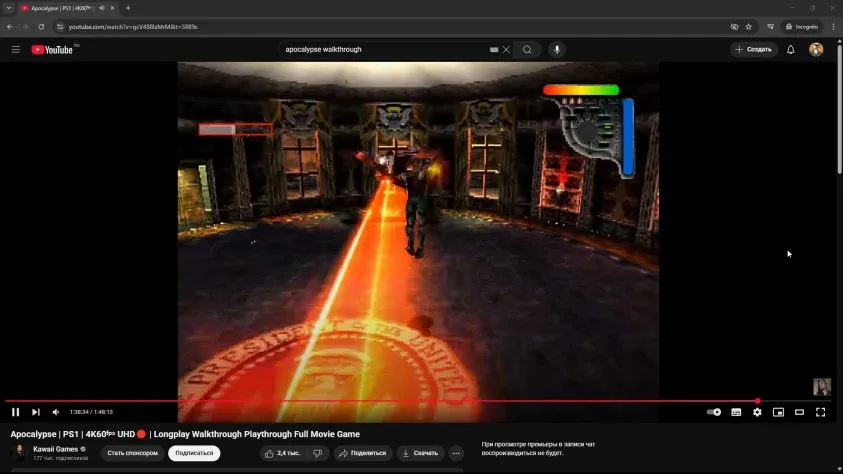Screen dimensions: 843x474
Task: Close the Apocalypse tab
Action: [x=112, y=8]
